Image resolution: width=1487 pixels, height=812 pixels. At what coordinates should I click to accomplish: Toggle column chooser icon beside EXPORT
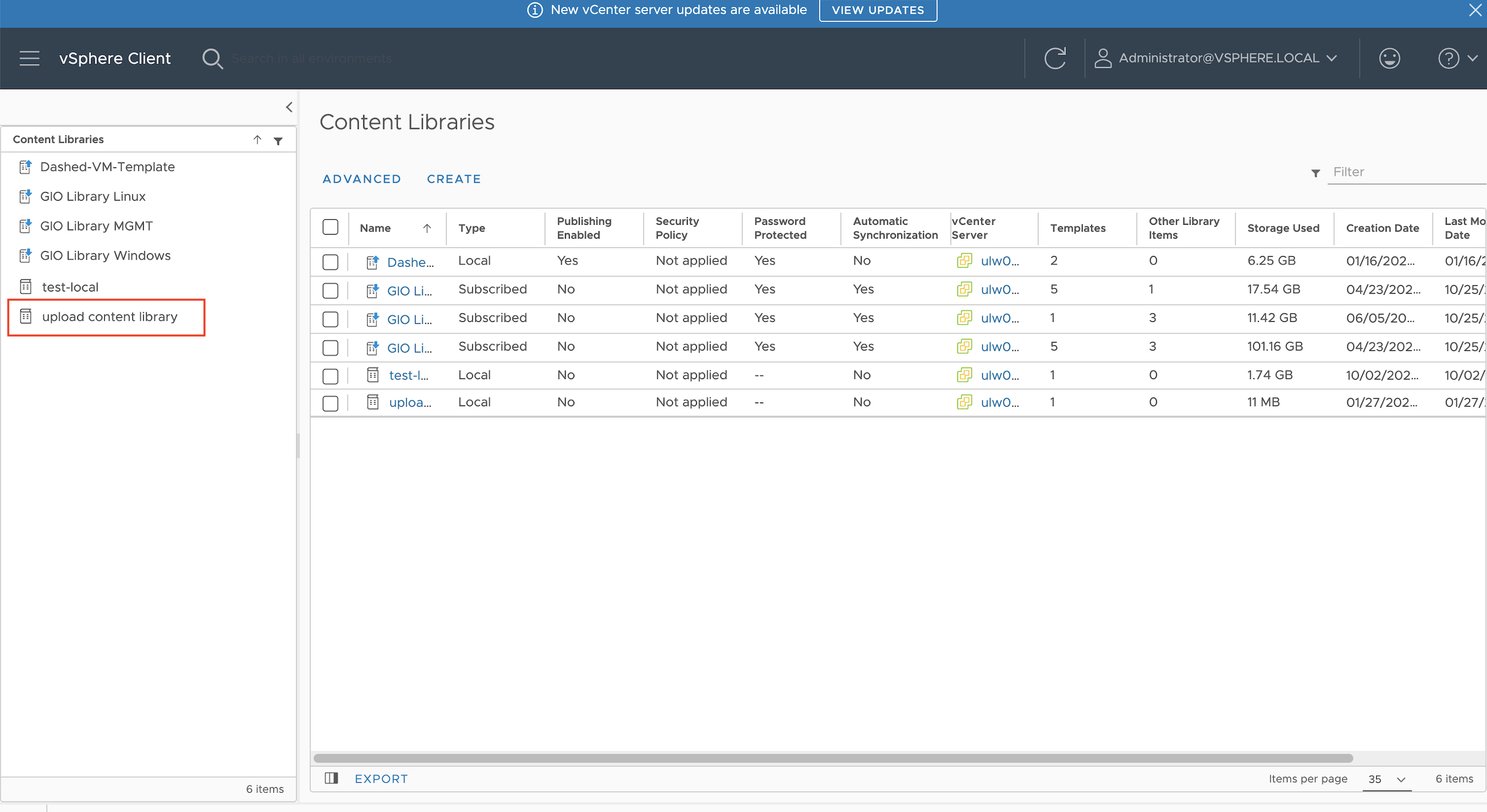coord(331,778)
